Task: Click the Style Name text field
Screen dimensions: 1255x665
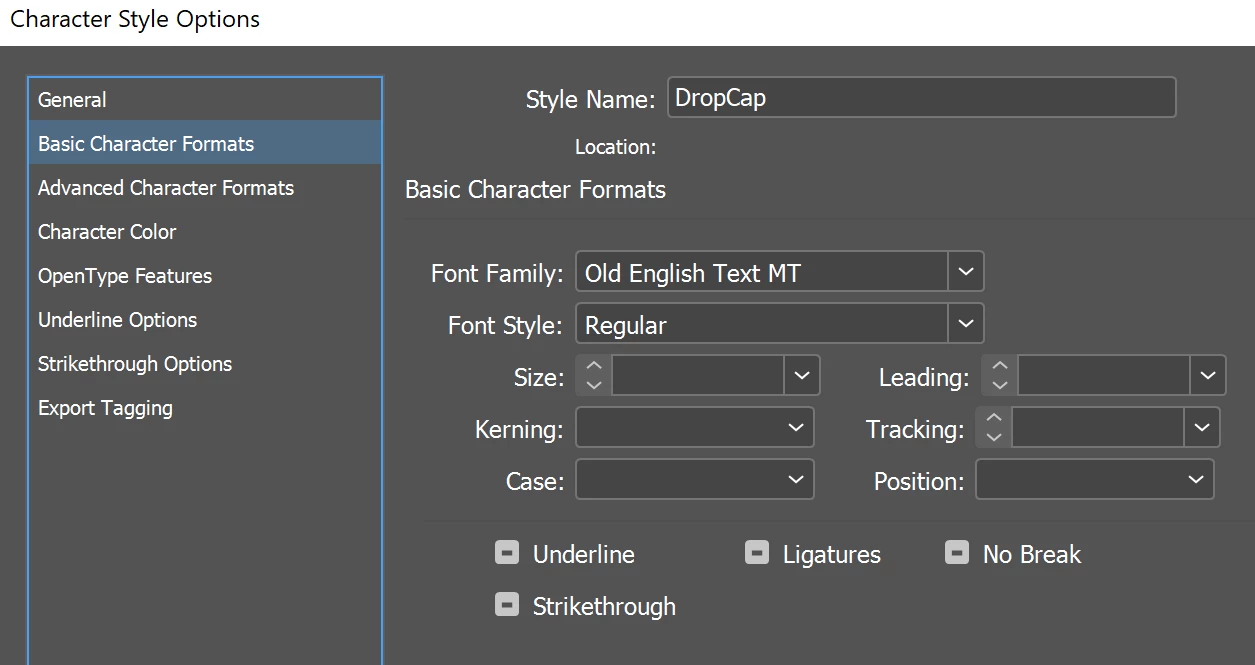Action: tap(921, 98)
